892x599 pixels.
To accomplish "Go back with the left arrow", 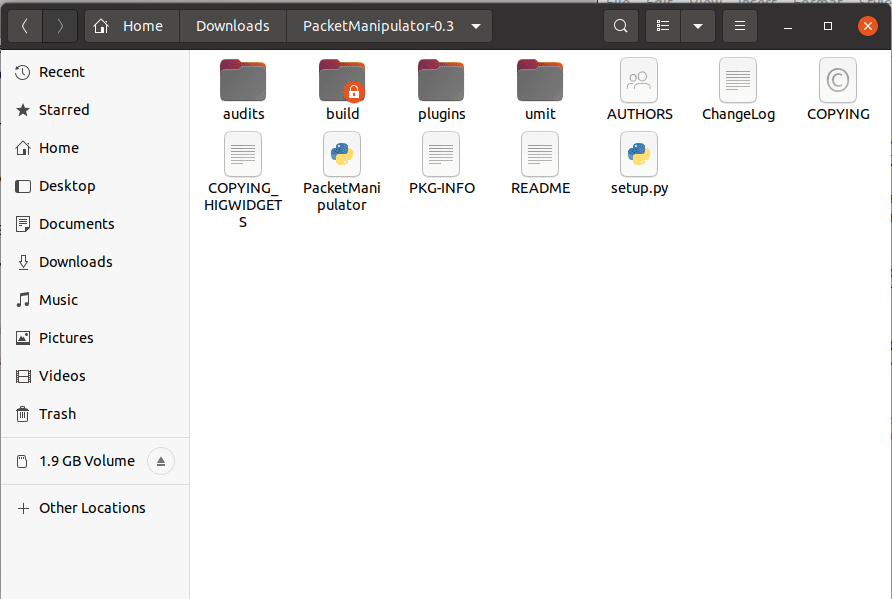I will pyautogui.click(x=25, y=26).
